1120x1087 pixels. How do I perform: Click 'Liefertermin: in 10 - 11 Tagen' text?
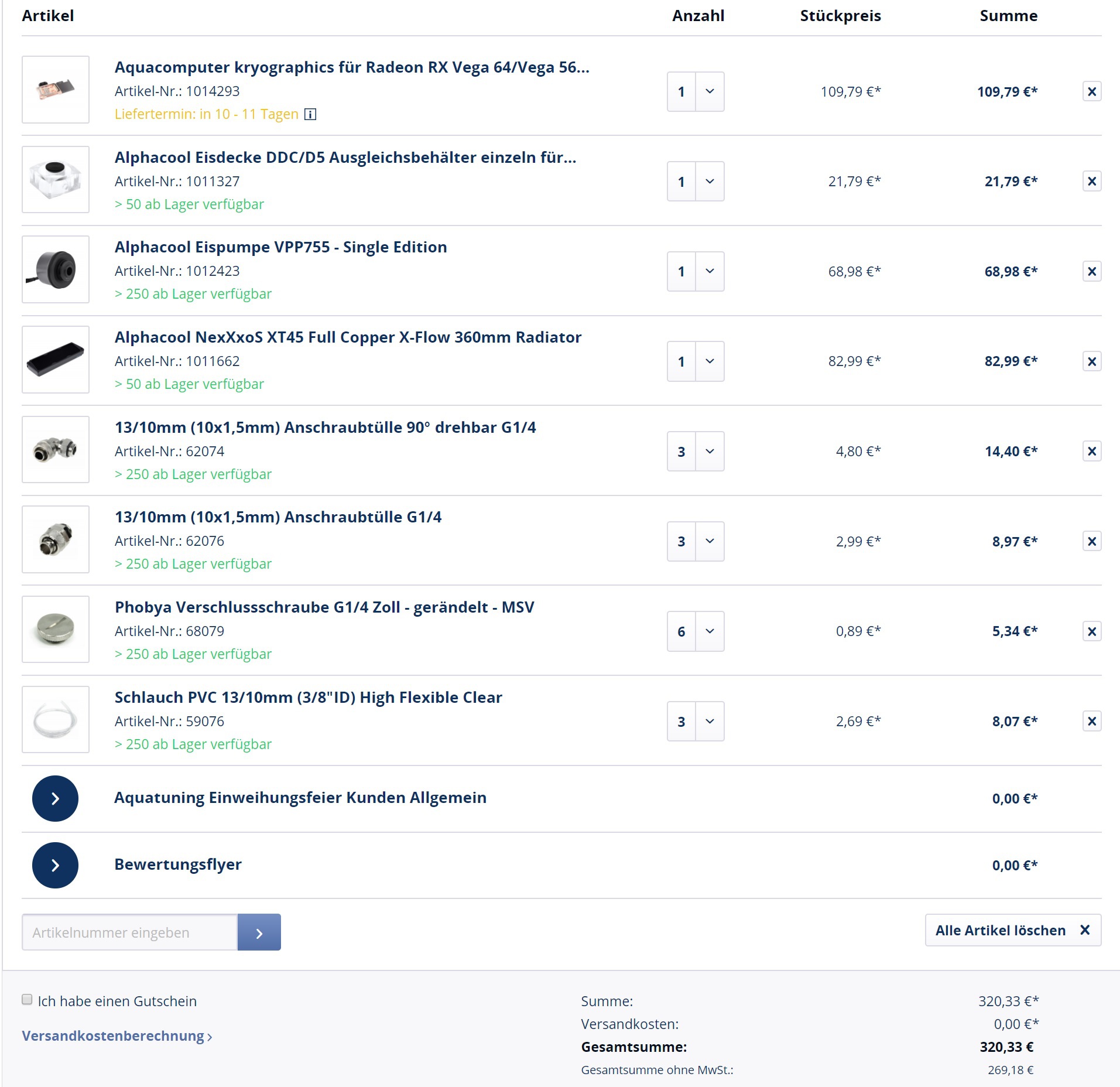[x=207, y=114]
